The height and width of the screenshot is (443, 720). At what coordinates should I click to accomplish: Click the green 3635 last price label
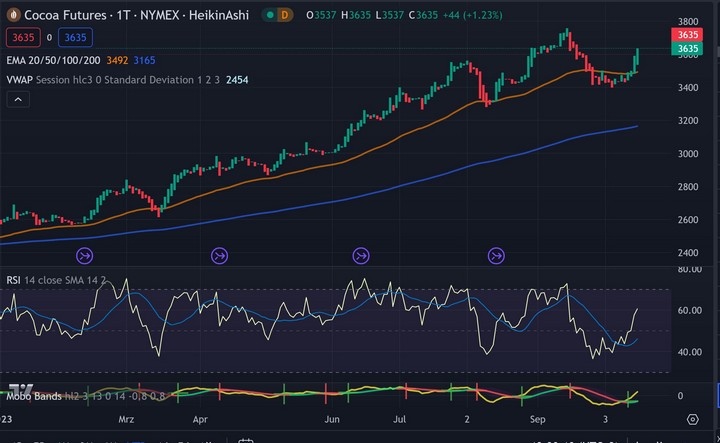tap(687, 48)
